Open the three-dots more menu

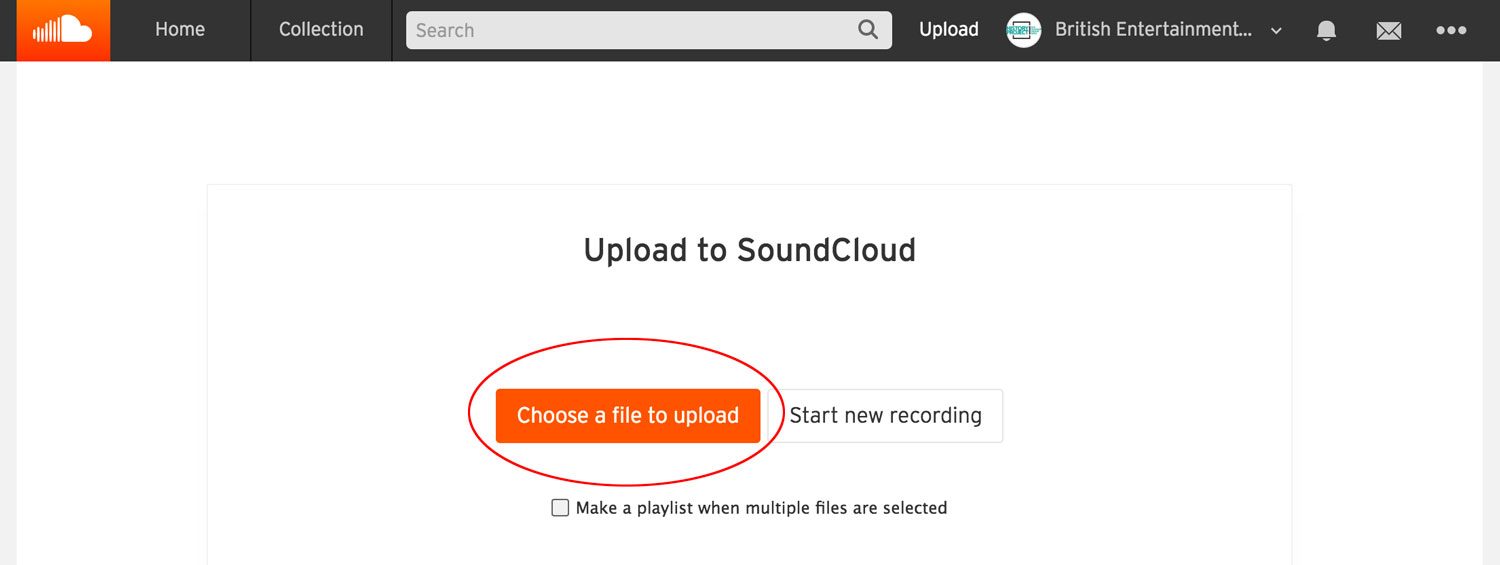pyautogui.click(x=1451, y=31)
